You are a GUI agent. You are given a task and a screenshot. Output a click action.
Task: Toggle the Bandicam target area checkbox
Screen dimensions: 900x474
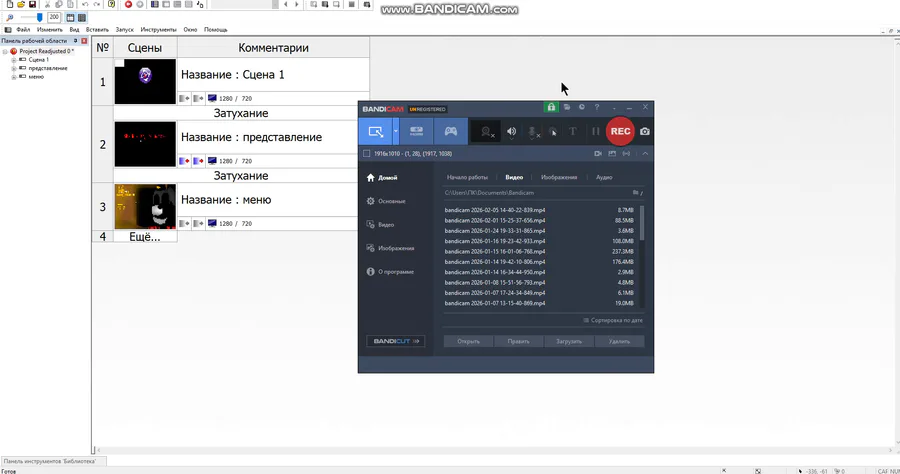(366, 154)
